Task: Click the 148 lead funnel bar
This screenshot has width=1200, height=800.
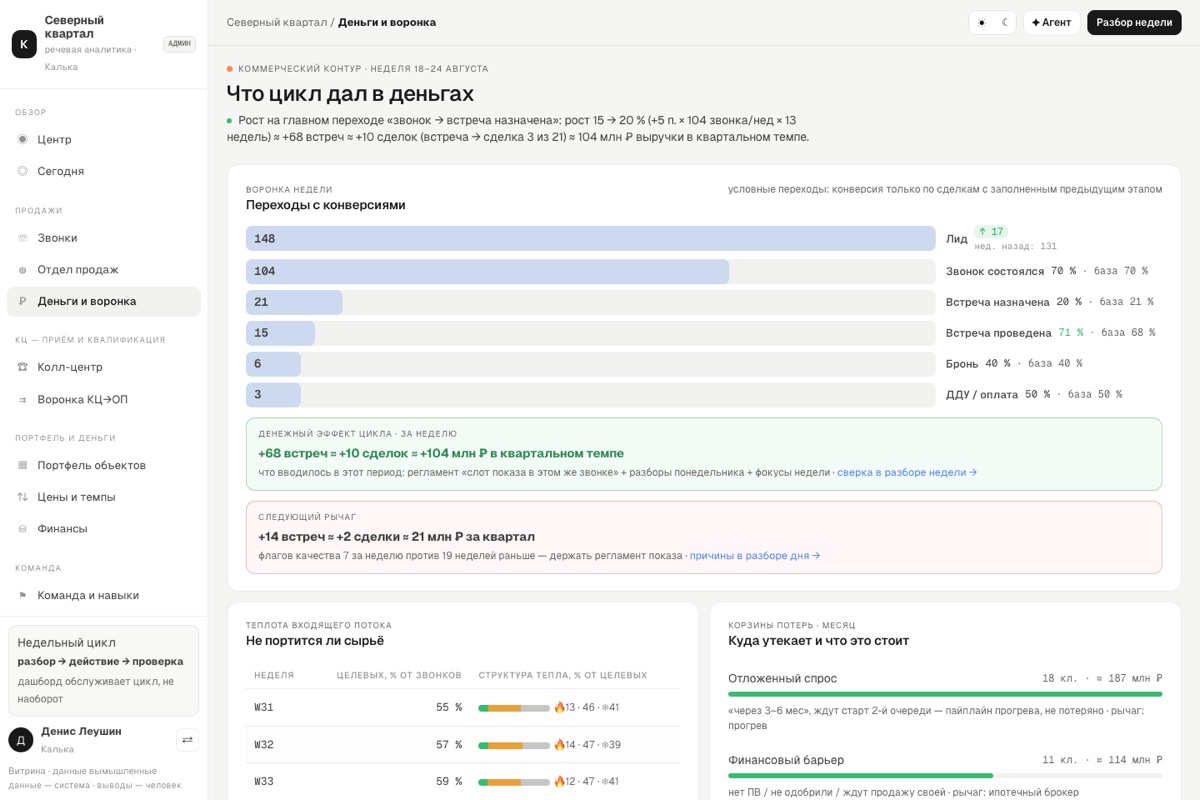Action: (591, 239)
